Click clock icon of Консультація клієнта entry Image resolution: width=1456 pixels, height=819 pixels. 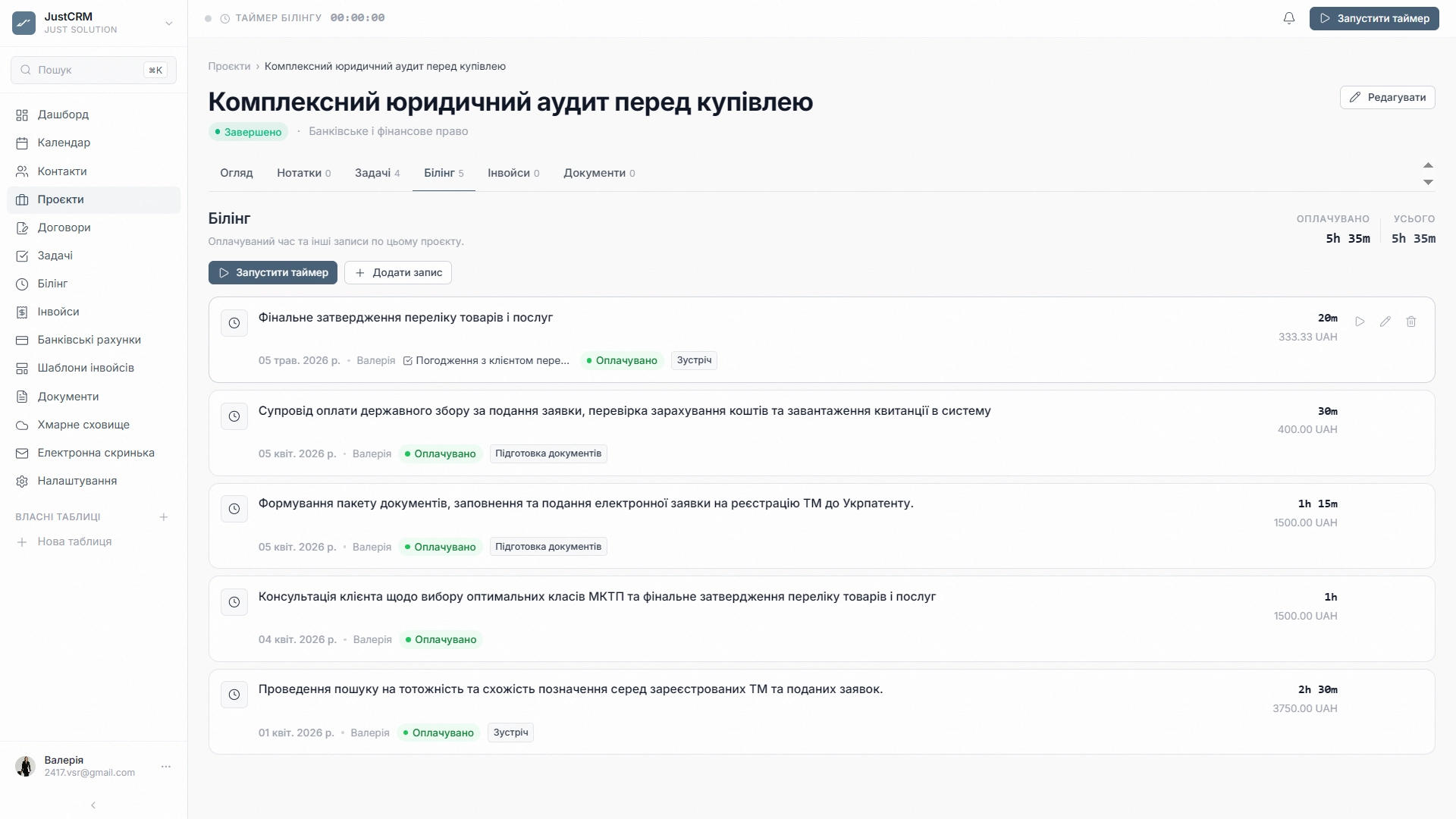[x=234, y=602]
